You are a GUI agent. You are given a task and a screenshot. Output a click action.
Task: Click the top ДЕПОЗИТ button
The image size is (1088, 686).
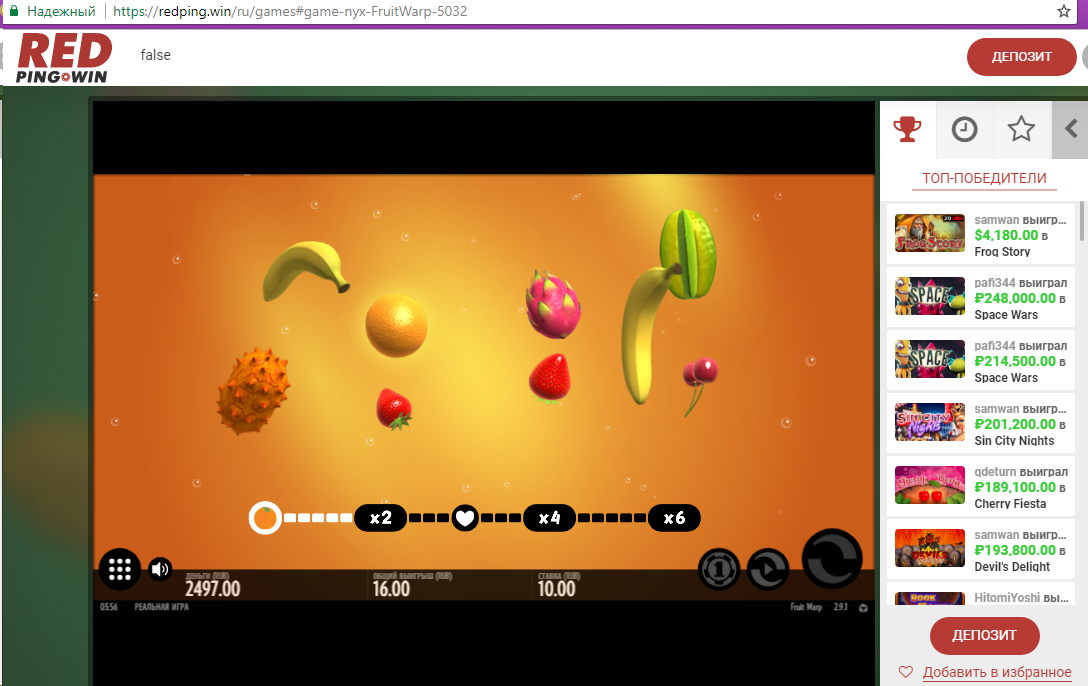click(1021, 57)
